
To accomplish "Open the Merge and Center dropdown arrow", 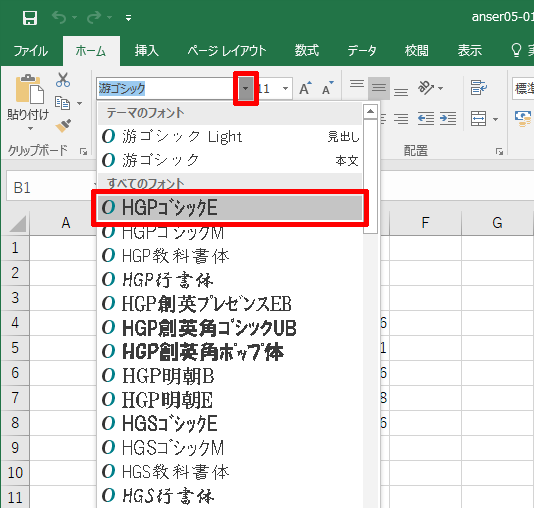I will click(x=495, y=119).
